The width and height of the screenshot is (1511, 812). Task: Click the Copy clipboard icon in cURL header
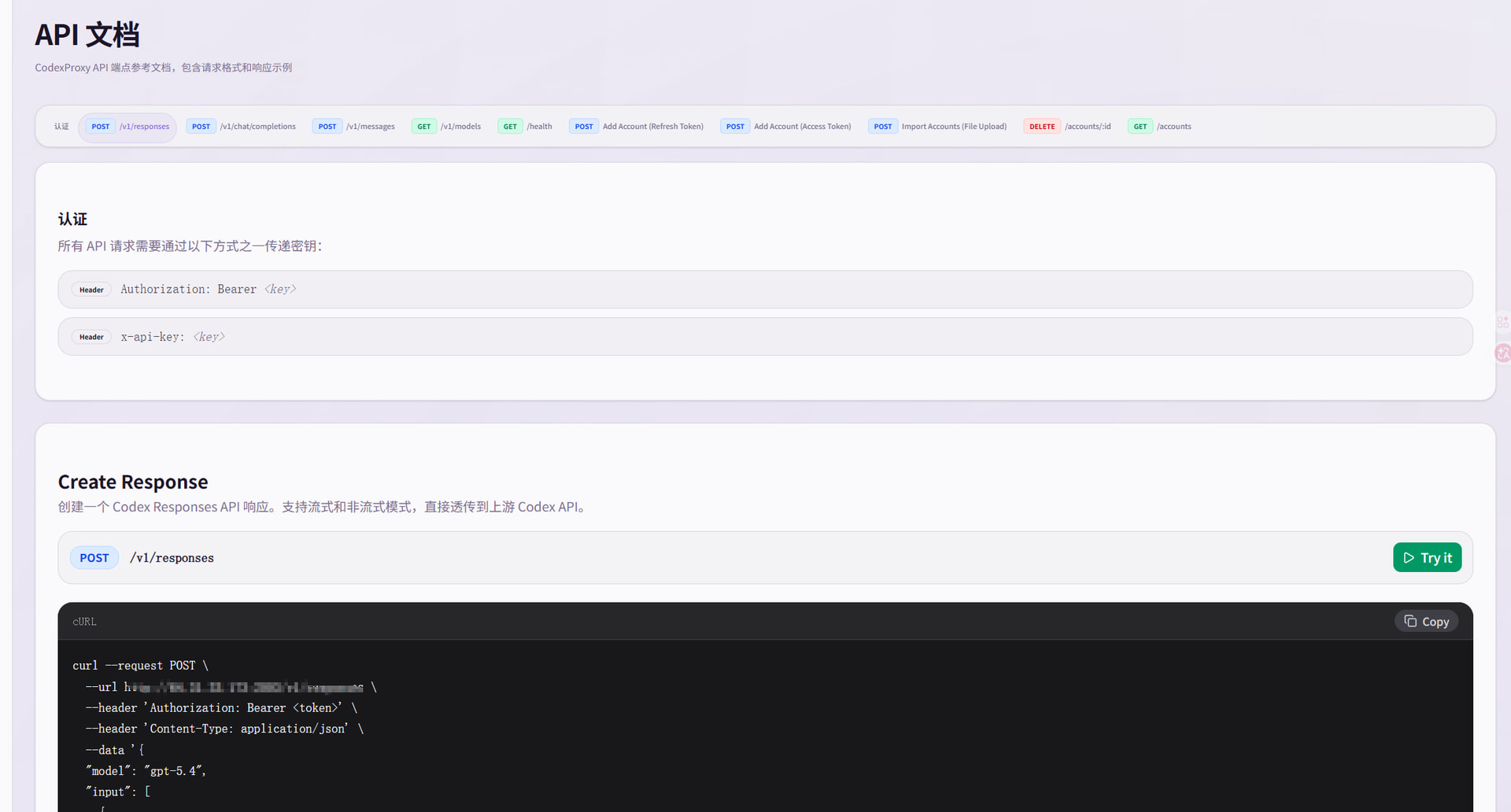[1410, 621]
